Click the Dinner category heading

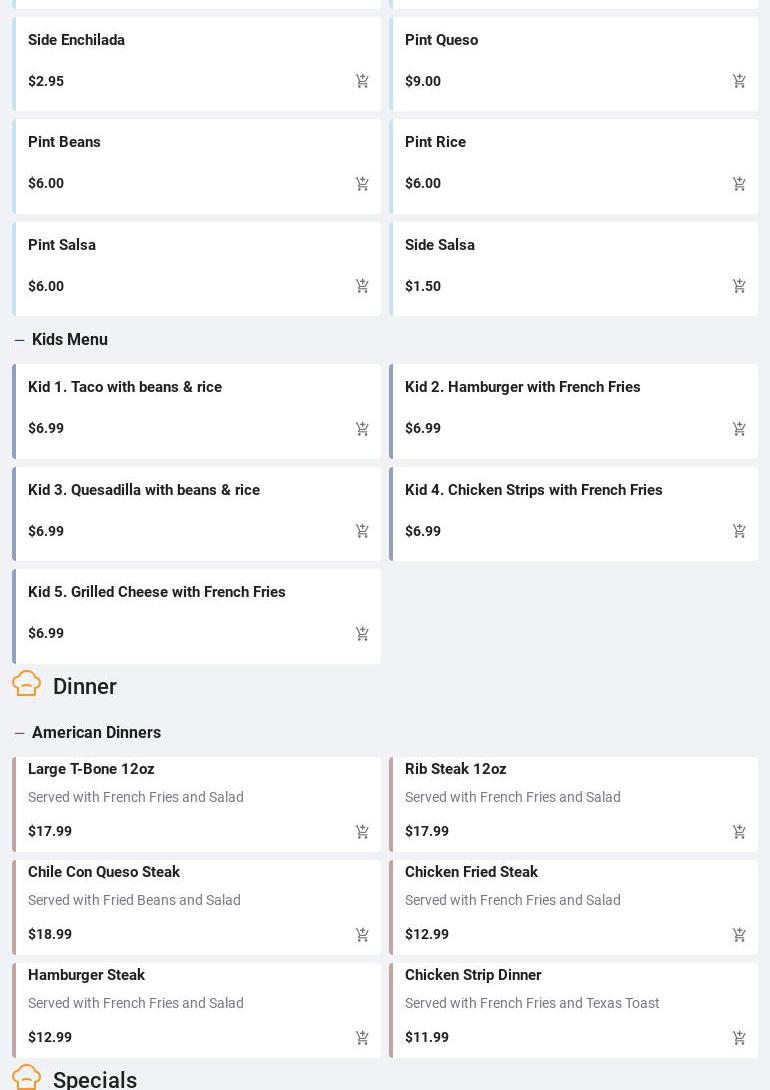click(x=85, y=687)
